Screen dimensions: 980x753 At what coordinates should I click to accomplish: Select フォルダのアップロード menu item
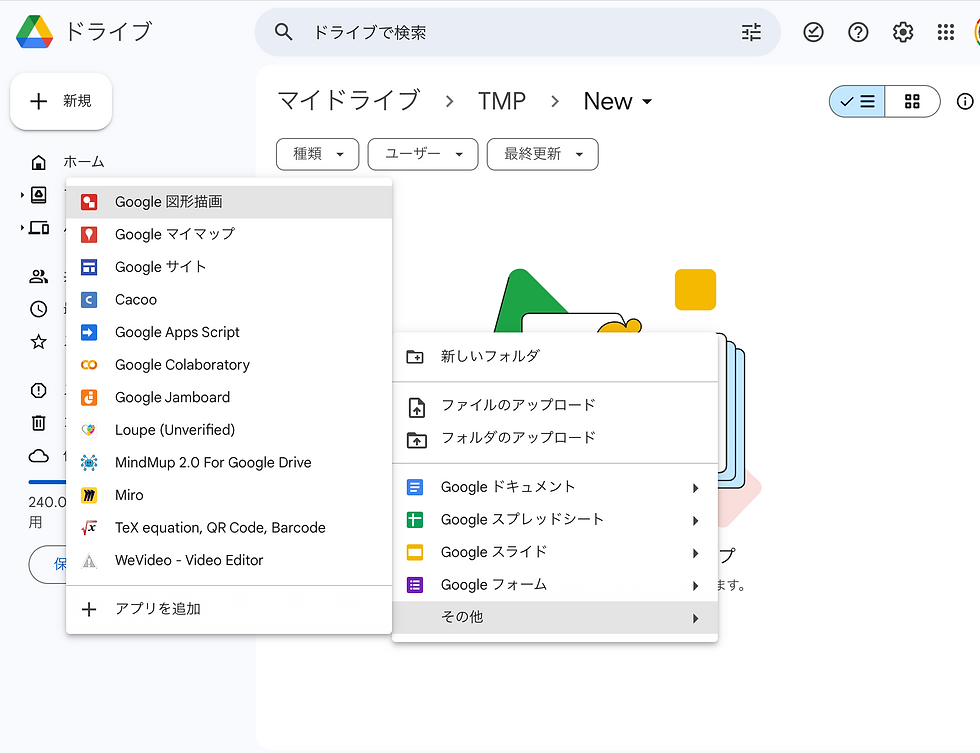pyautogui.click(x=555, y=438)
